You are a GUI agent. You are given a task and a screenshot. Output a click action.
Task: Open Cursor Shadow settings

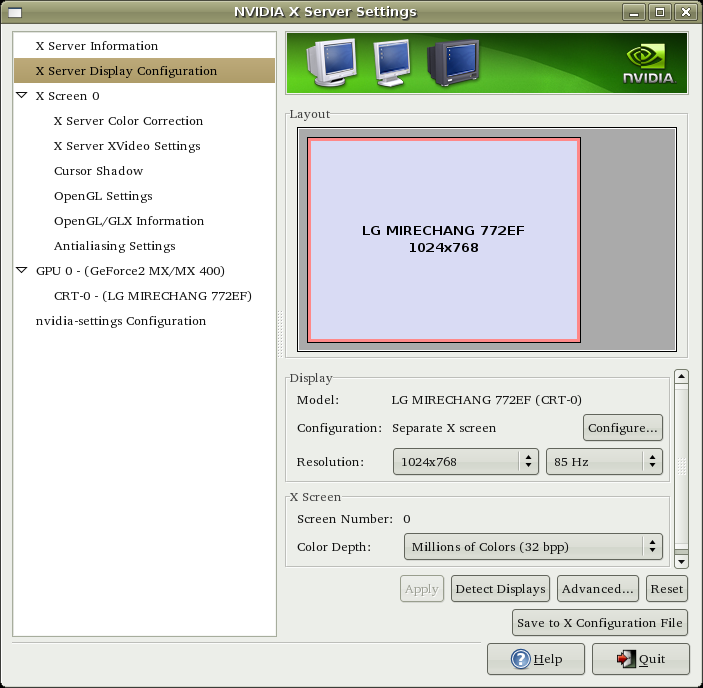[144, 171]
